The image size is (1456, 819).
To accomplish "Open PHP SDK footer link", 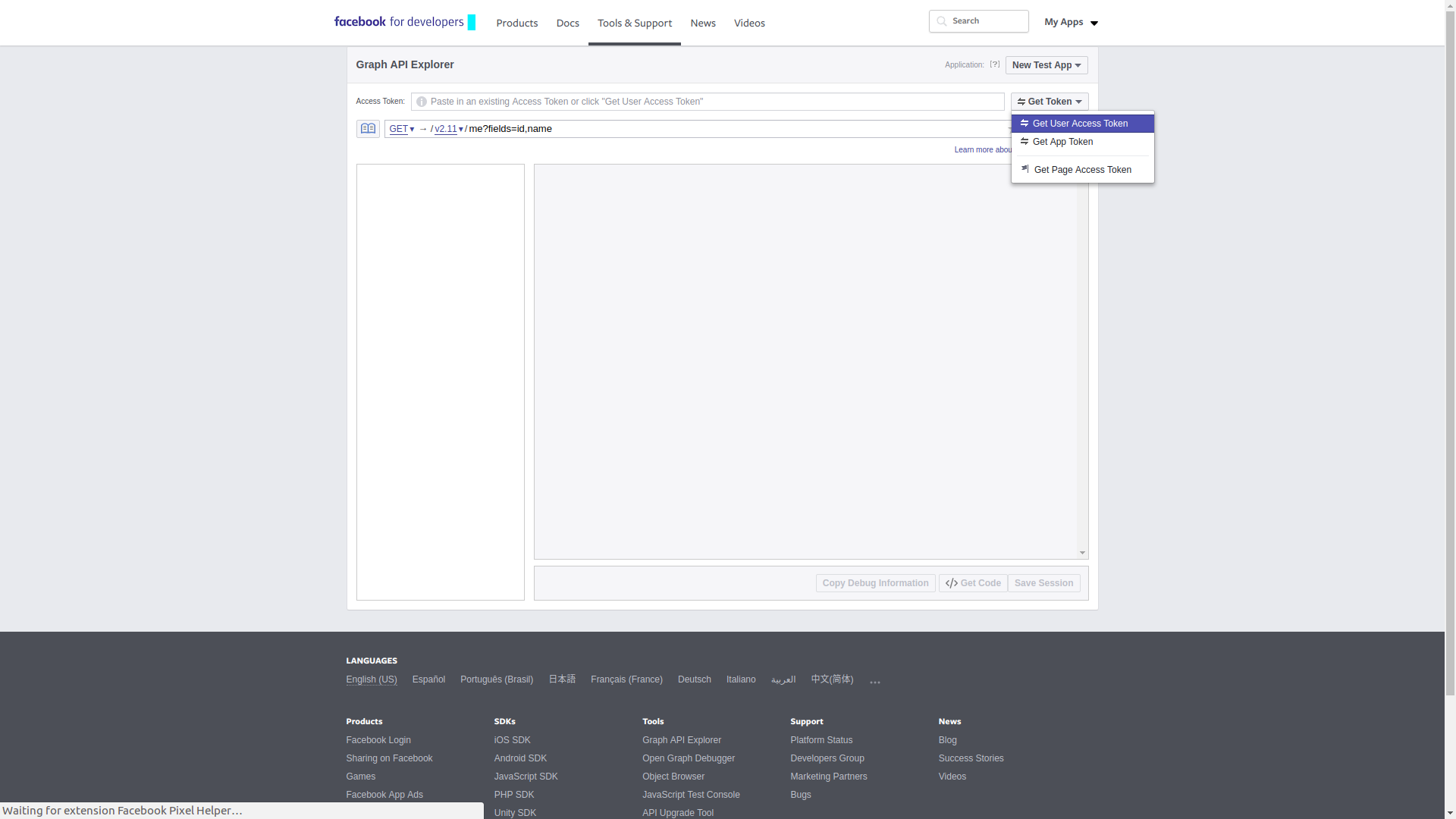I will [x=514, y=795].
